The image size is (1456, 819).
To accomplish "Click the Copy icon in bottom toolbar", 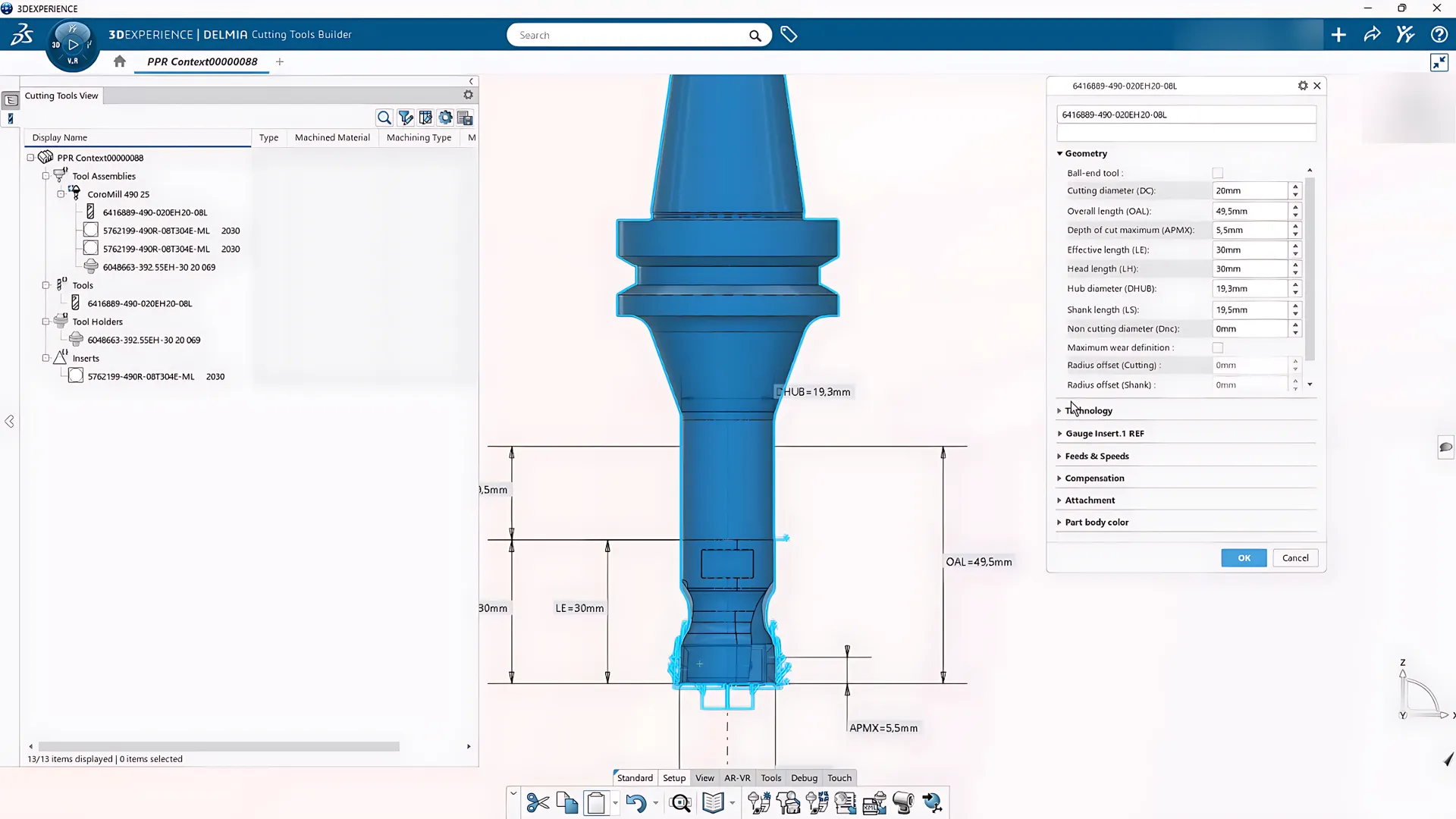I will pos(566,802).
